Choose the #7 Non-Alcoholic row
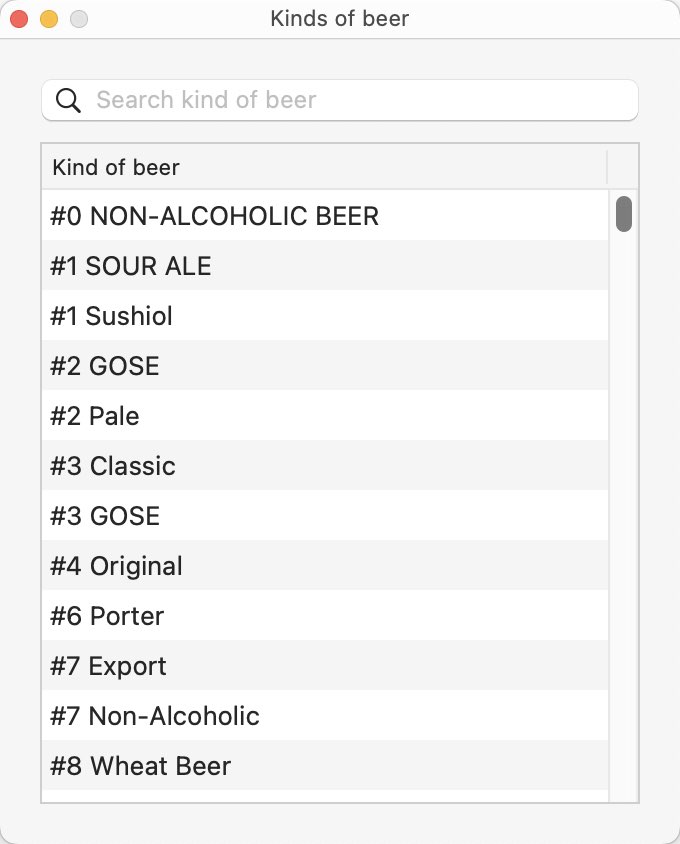The height and width of the screenshot is (844, 680). click(x=325, y=716)
